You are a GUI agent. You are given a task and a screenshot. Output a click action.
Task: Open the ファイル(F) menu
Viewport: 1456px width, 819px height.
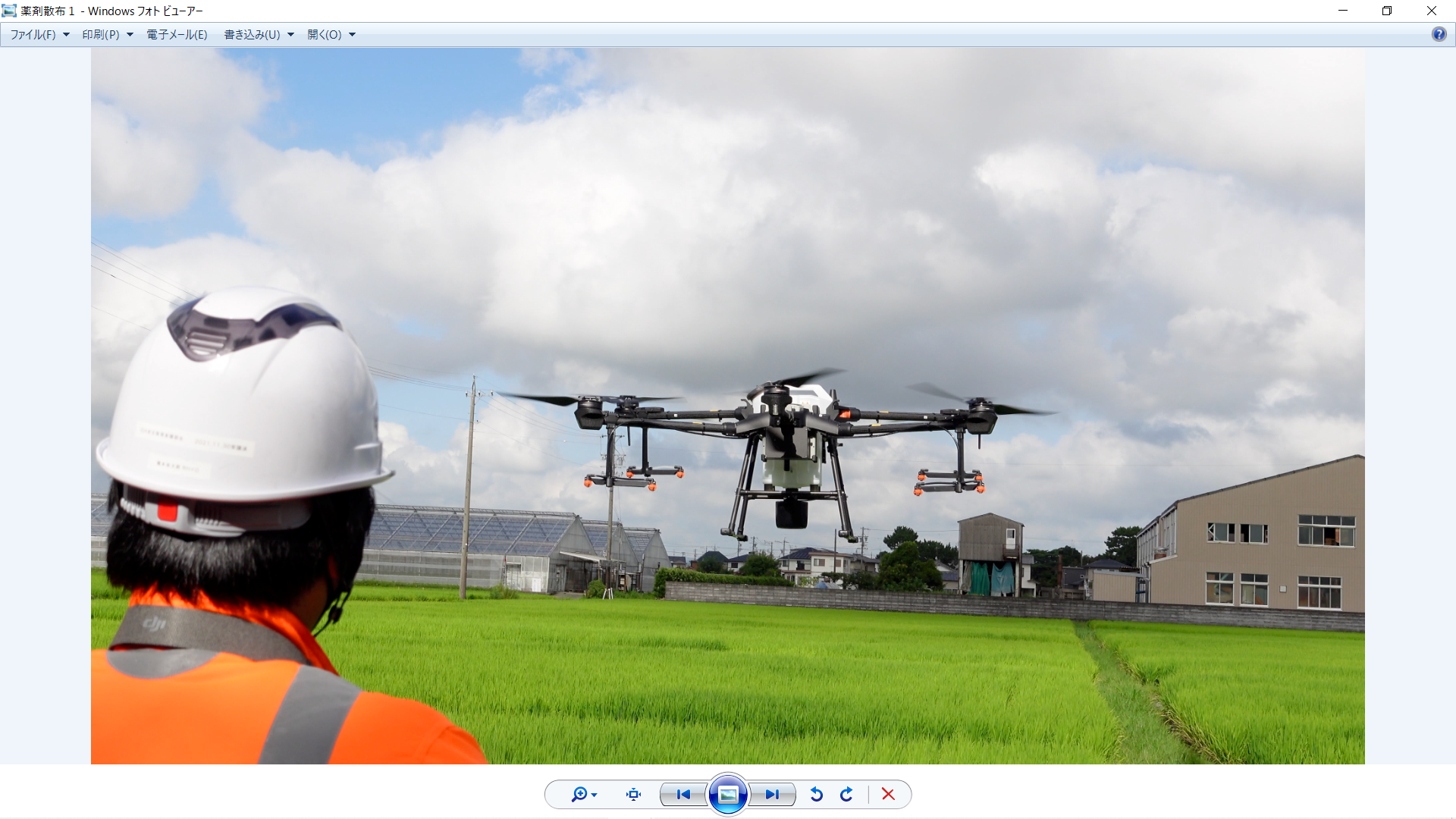point(33,34)
